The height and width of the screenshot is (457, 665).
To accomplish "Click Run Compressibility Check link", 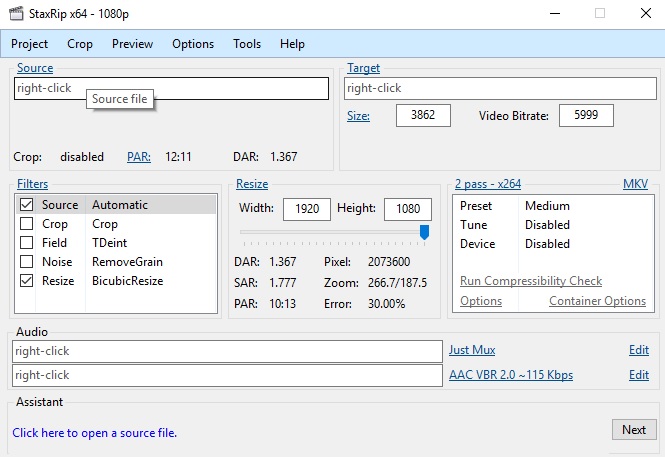I will 531,281.
